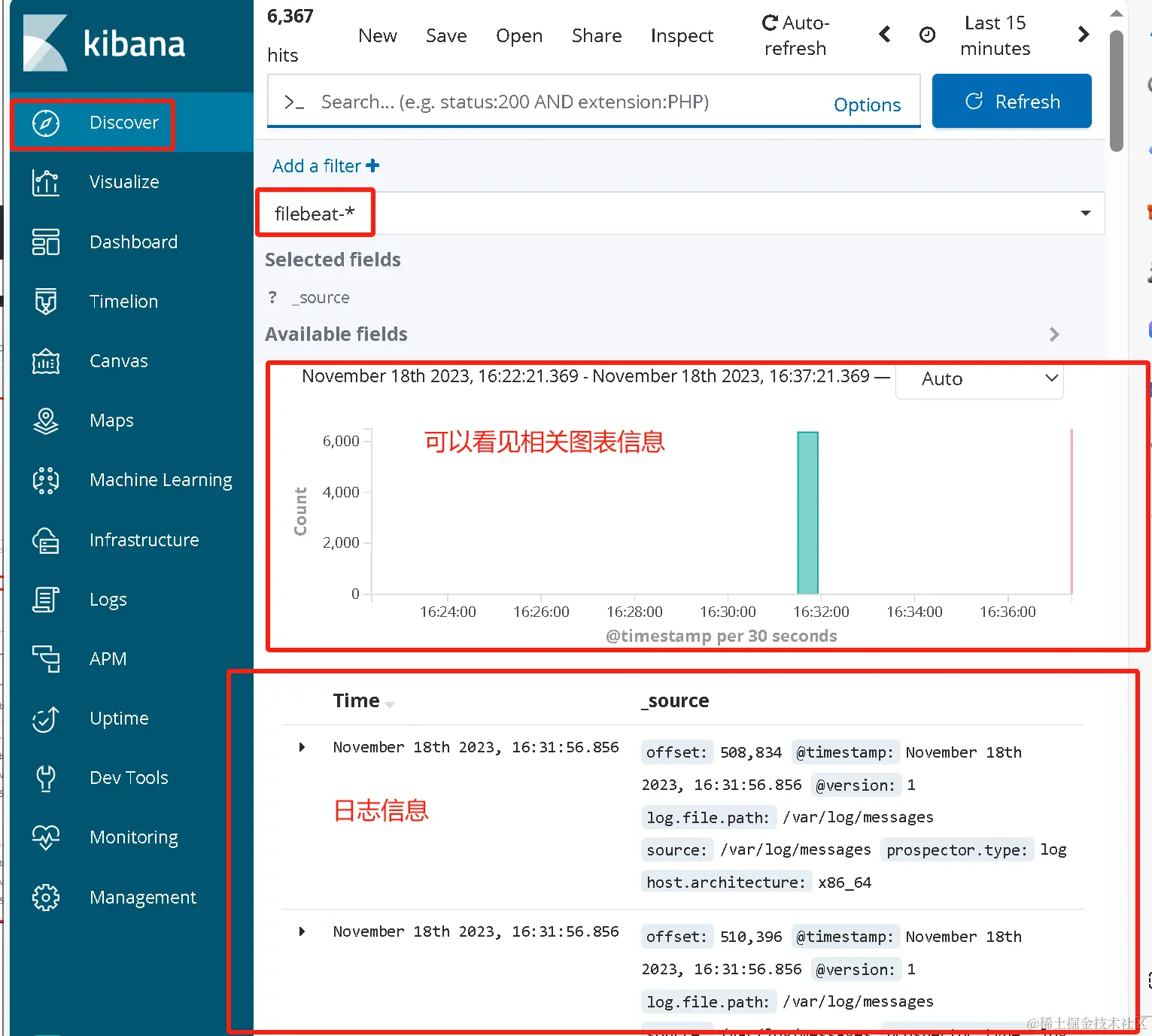
Task: Open search Options link
Action: (x=867, y=105)
